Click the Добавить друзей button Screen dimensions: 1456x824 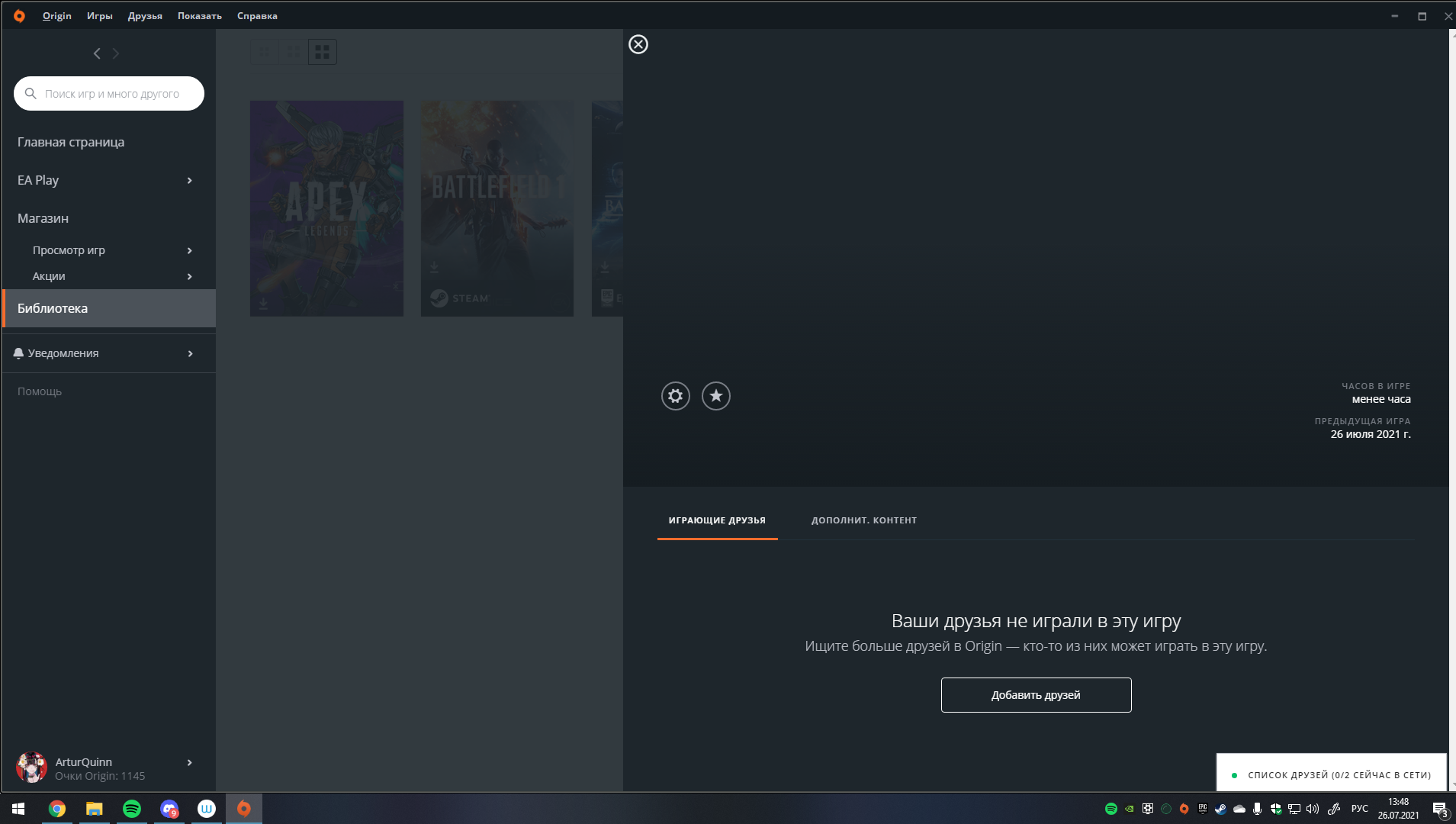pos(1036,695)
